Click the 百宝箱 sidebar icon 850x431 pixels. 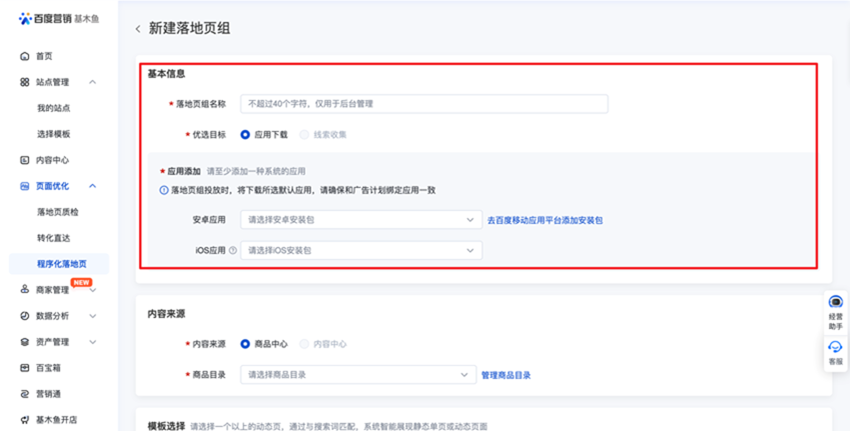[25, 368]
